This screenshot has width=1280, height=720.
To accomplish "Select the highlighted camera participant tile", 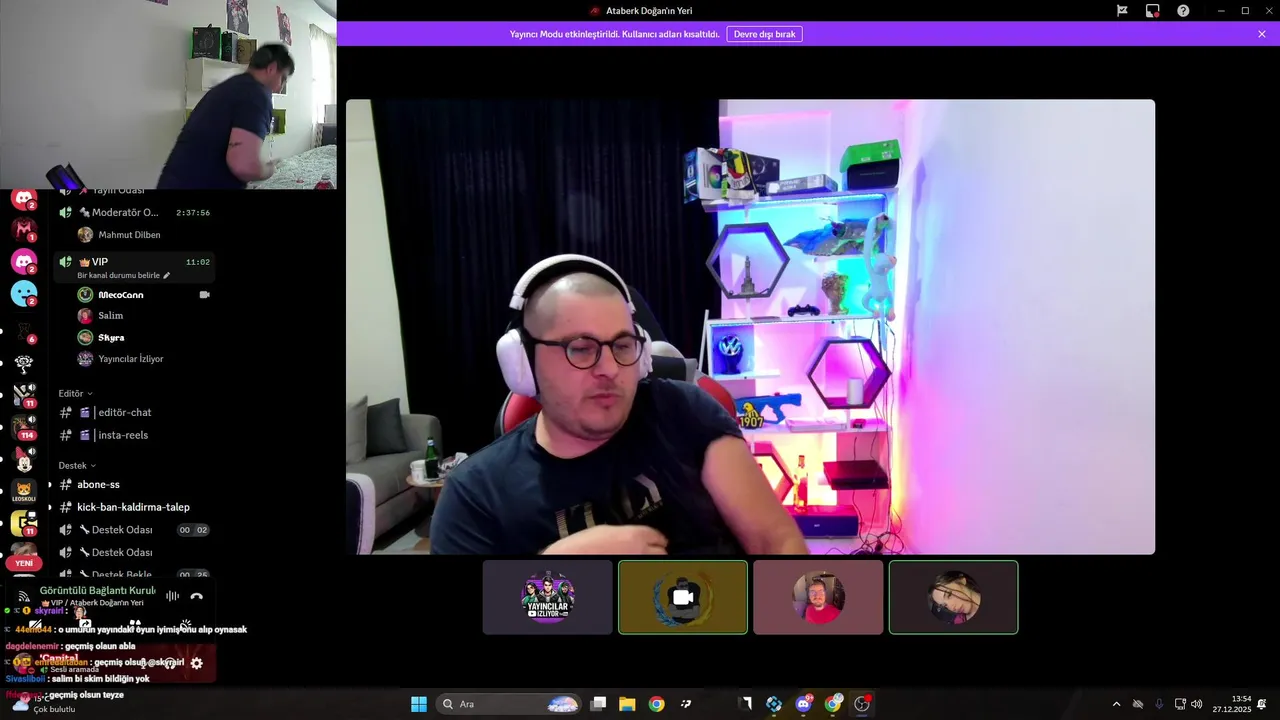I will click(683, 597).
